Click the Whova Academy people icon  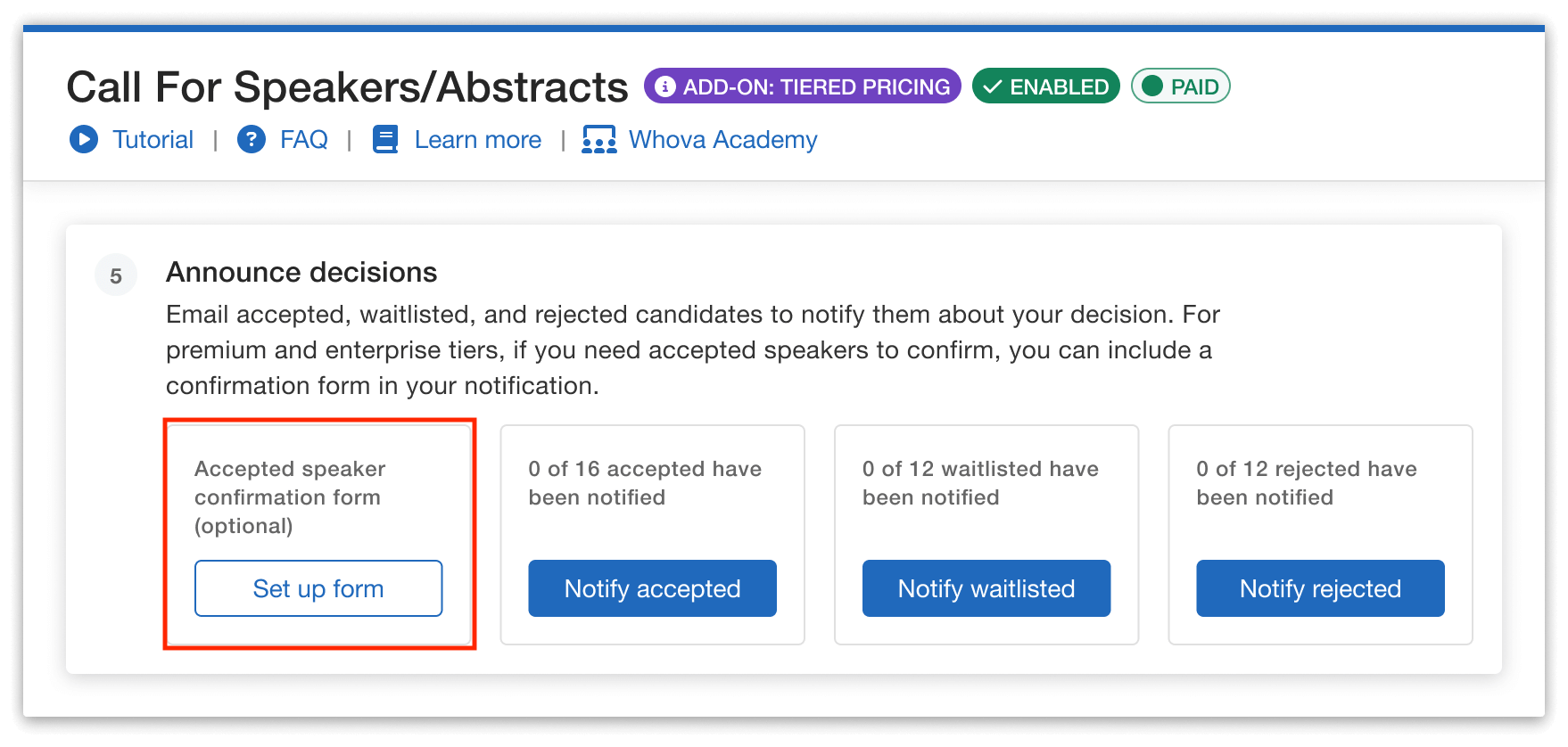(x=598, y=140)
